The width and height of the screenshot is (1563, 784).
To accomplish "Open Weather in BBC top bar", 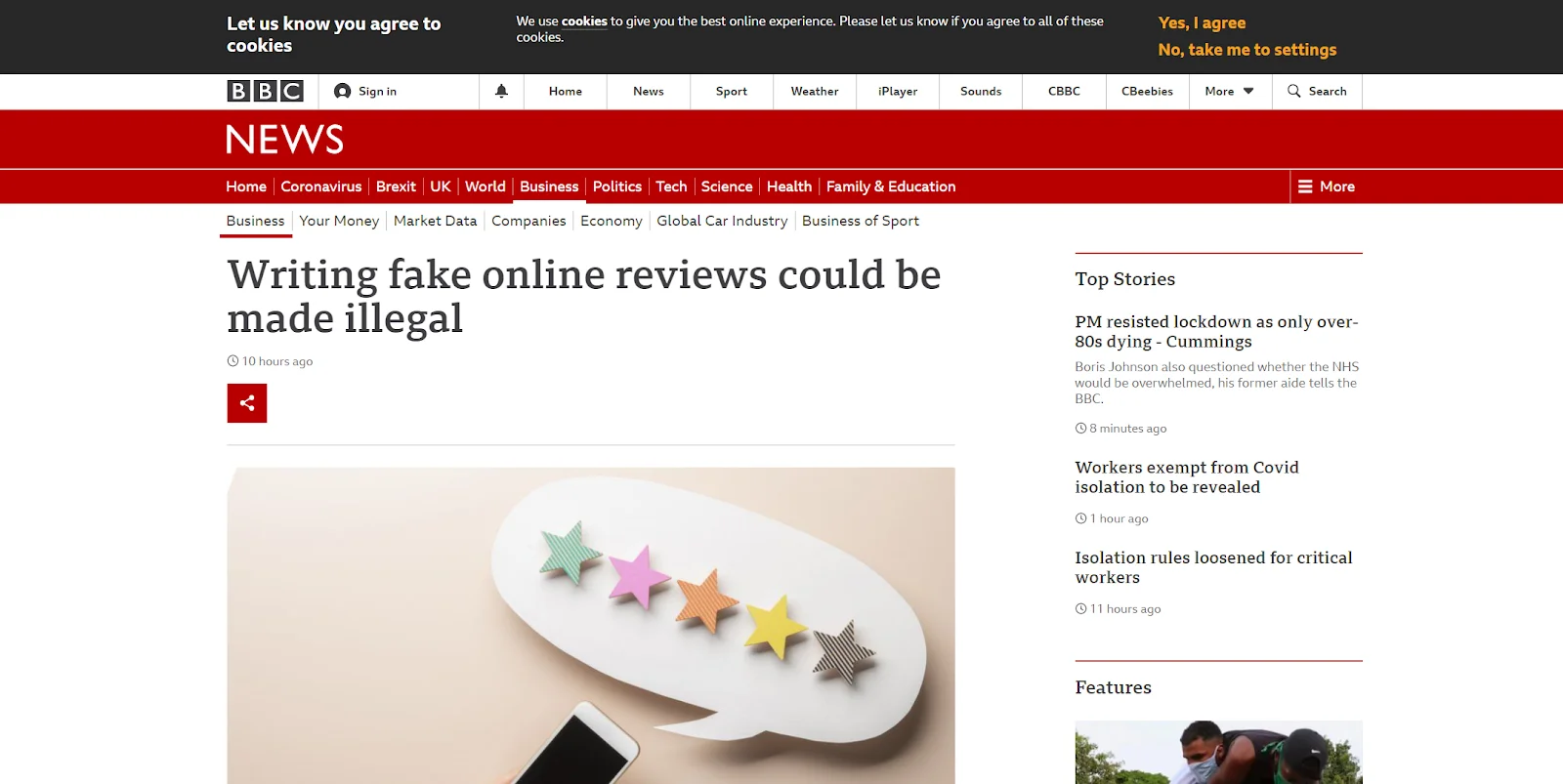I will 815,91.
